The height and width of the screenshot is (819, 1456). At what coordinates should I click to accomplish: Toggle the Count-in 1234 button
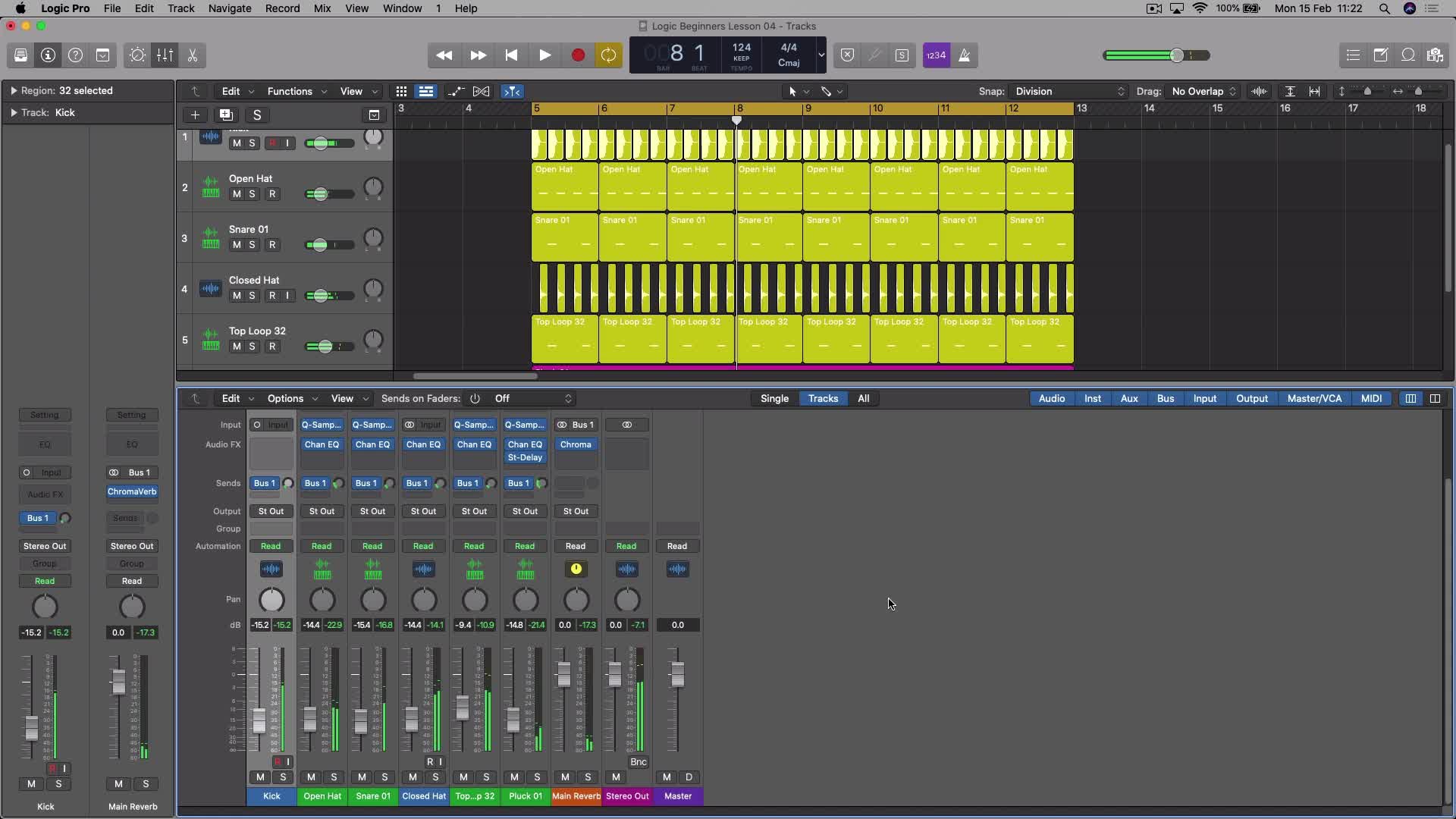937,55
